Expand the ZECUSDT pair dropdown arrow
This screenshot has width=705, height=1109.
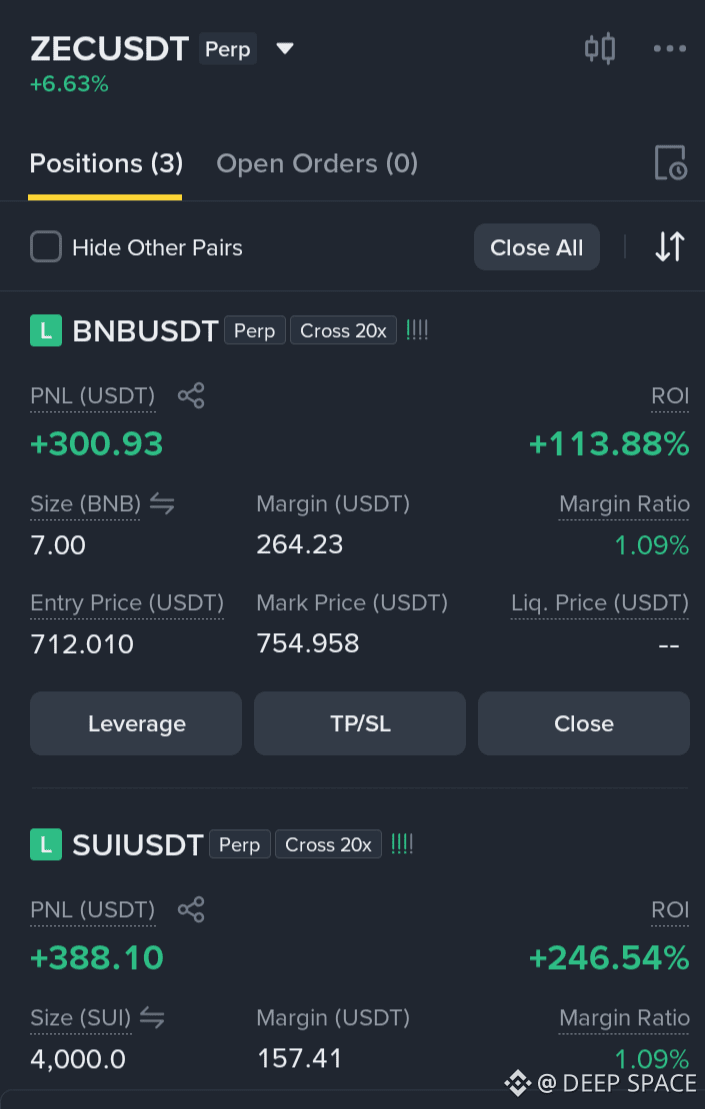click(x=284, y=48)
